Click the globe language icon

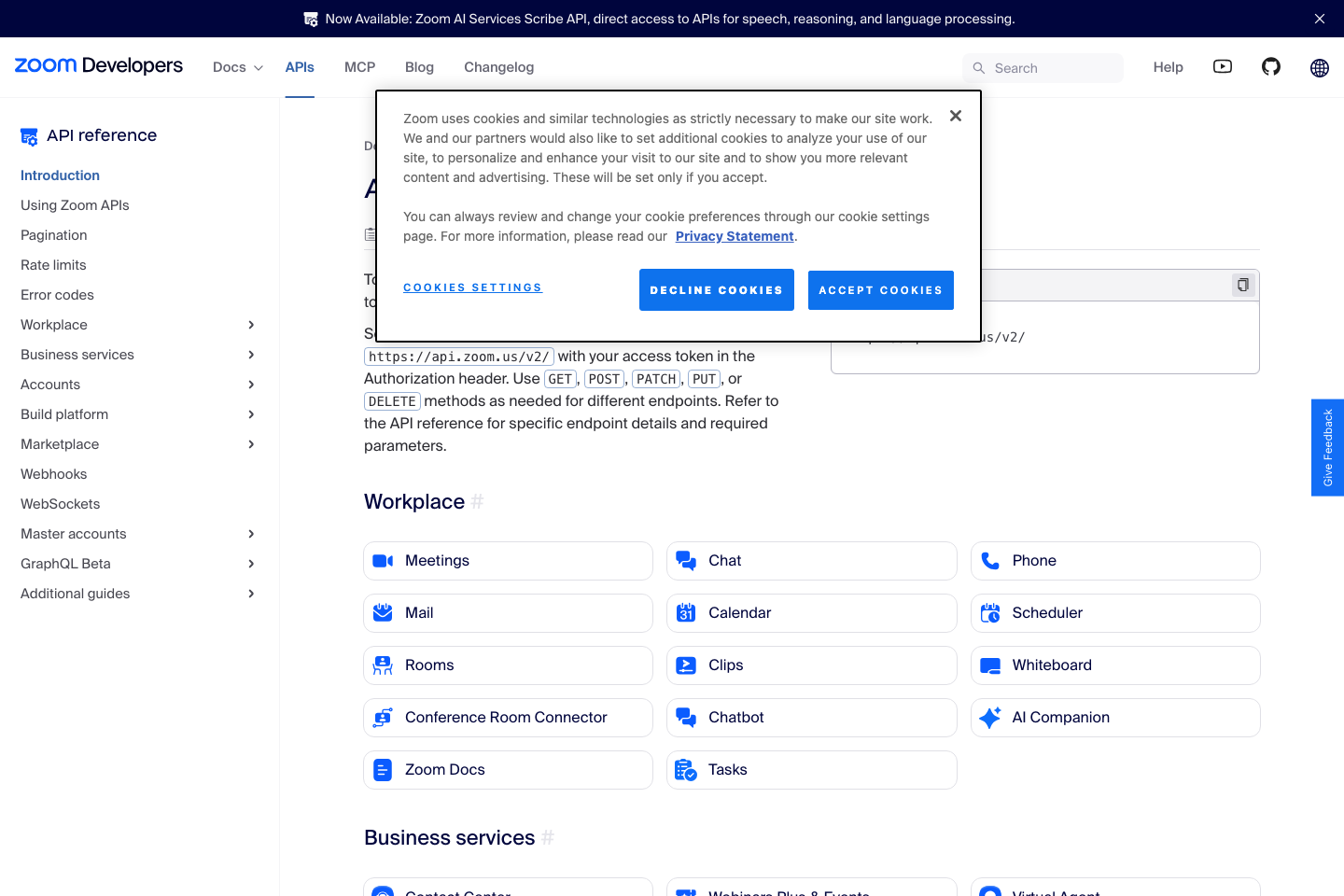[1319, 67]
